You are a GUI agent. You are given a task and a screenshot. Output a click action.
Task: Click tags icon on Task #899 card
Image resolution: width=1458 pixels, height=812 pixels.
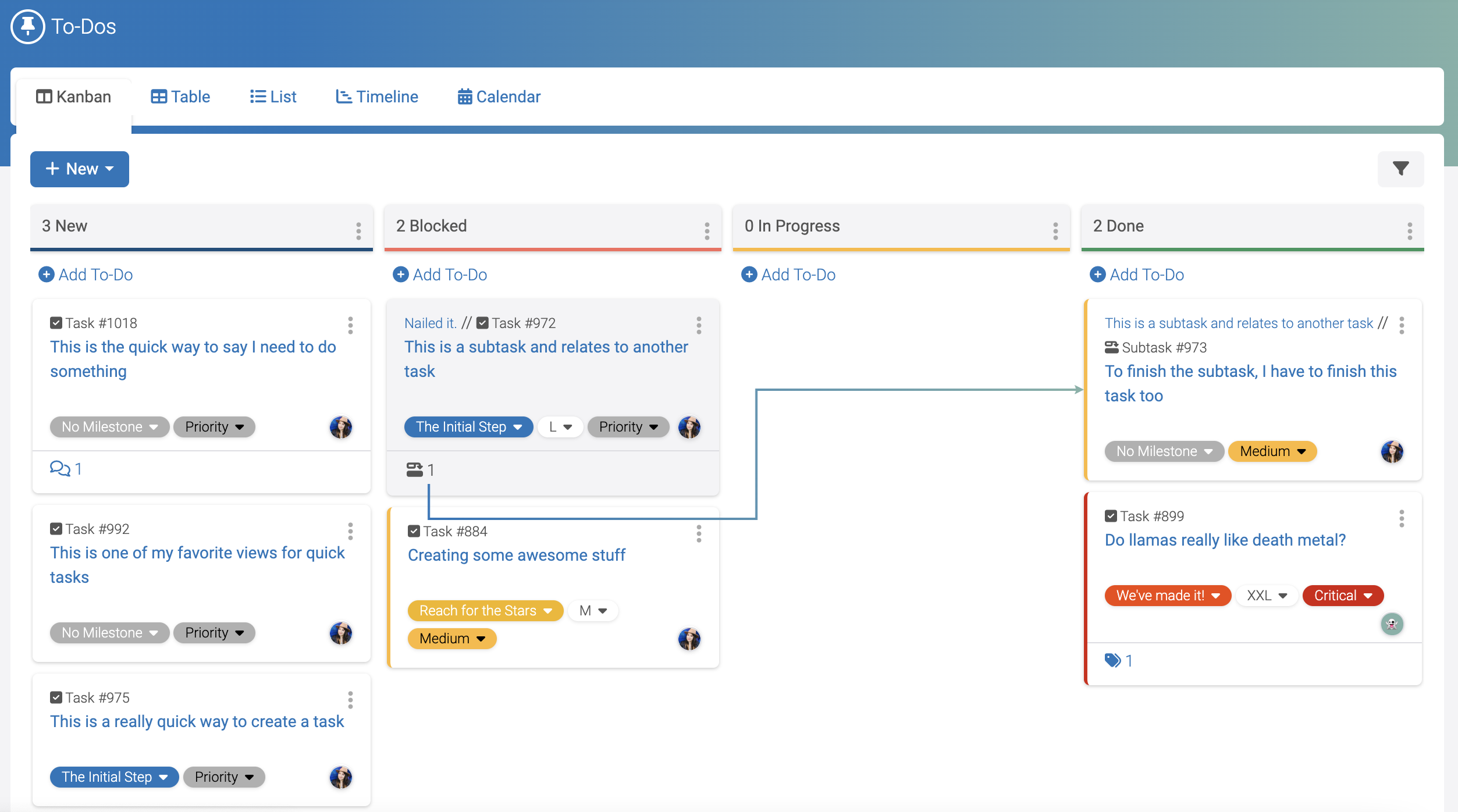click(x=1112, y=660)
